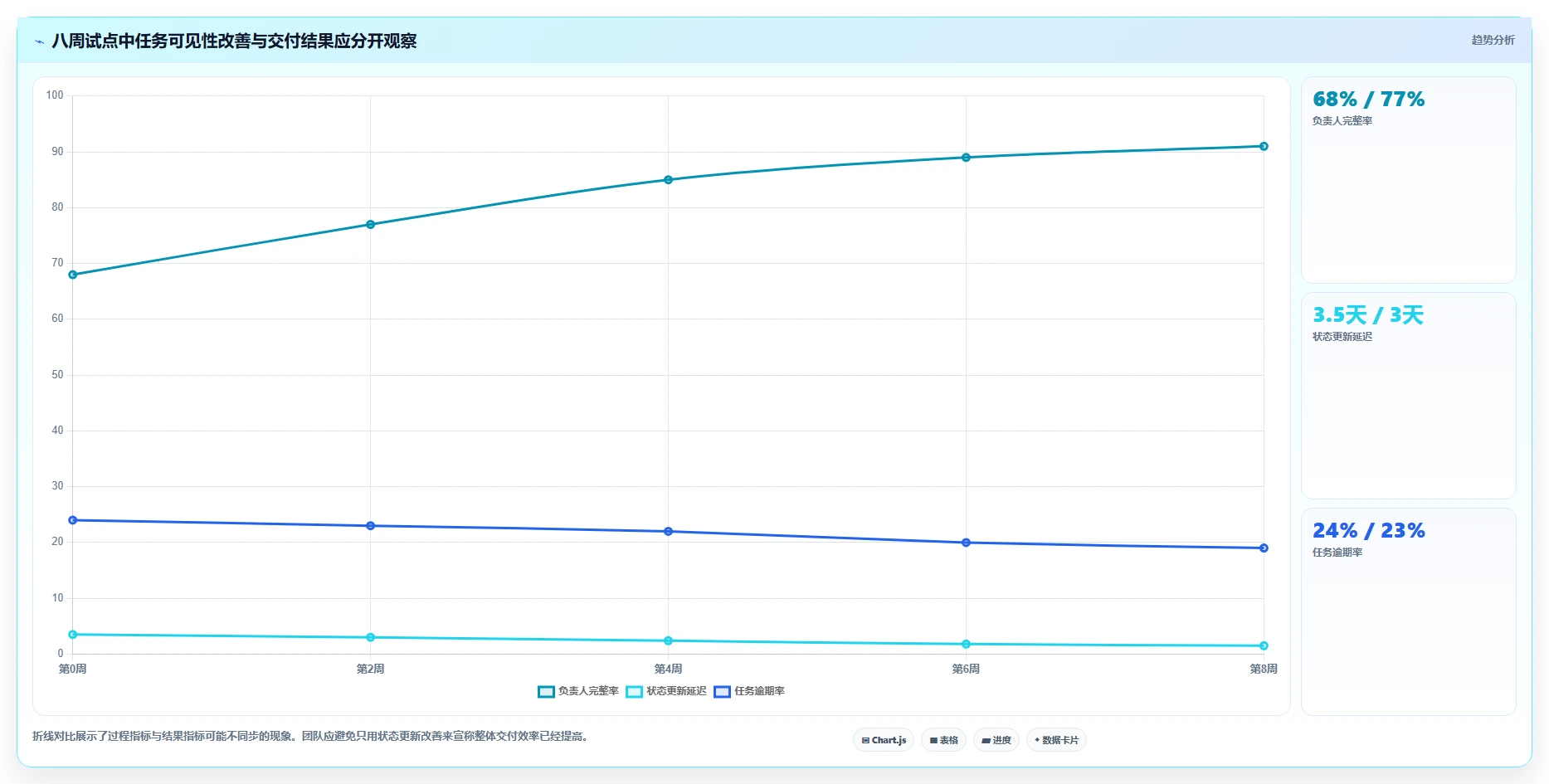Open the 68% / 77% 负责人完整率 card
Image resolution: width=1549 pixels, height=784 pixels.
[x=1408, y=180]
